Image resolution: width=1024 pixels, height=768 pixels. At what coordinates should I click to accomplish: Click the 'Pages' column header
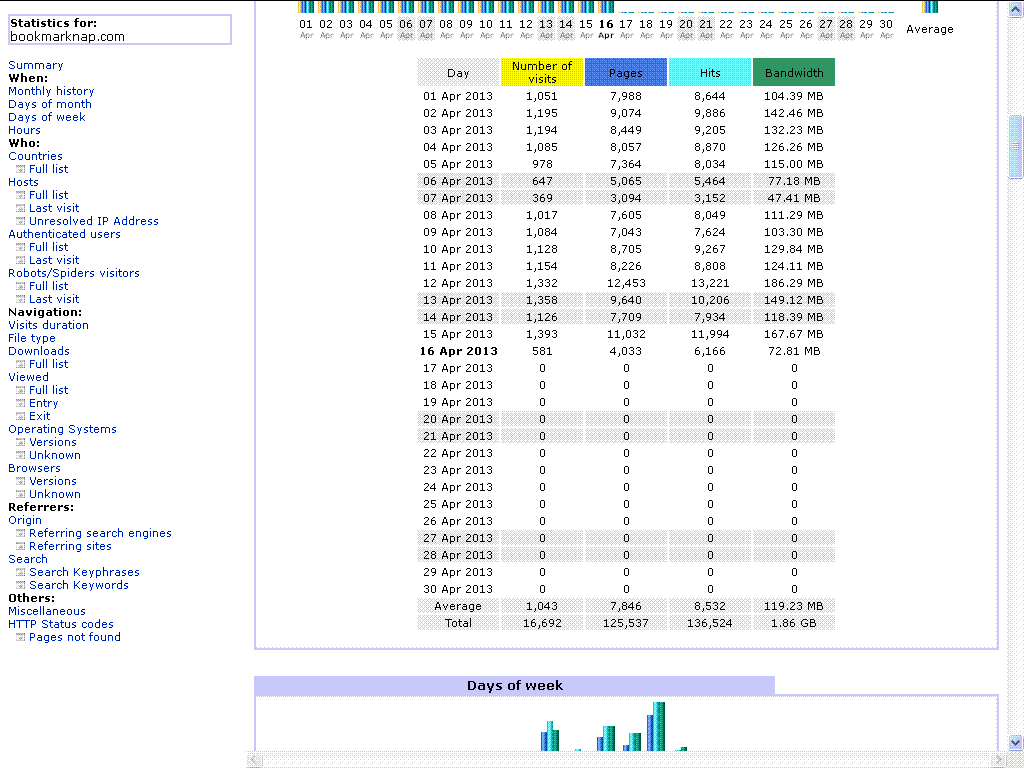(626, 72)
